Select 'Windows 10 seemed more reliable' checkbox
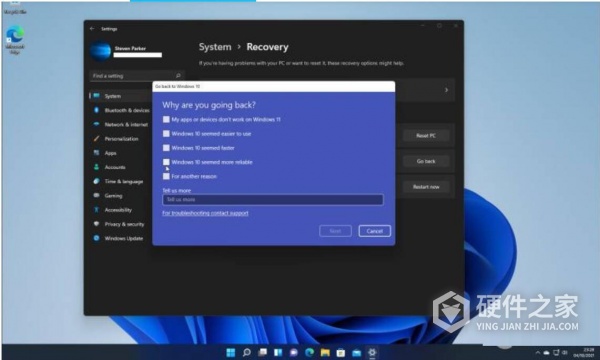Image resolution: width=600 pixels, height=360 pixels. (166, 162)
